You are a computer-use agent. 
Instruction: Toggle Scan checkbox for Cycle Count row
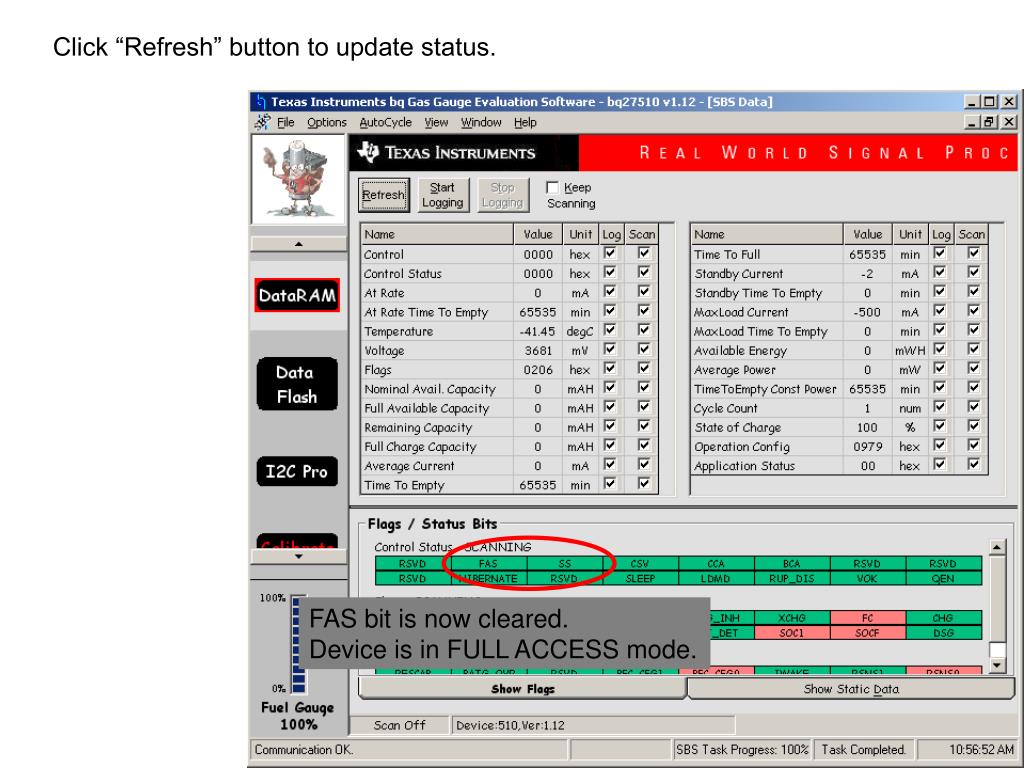click(974, 407)
